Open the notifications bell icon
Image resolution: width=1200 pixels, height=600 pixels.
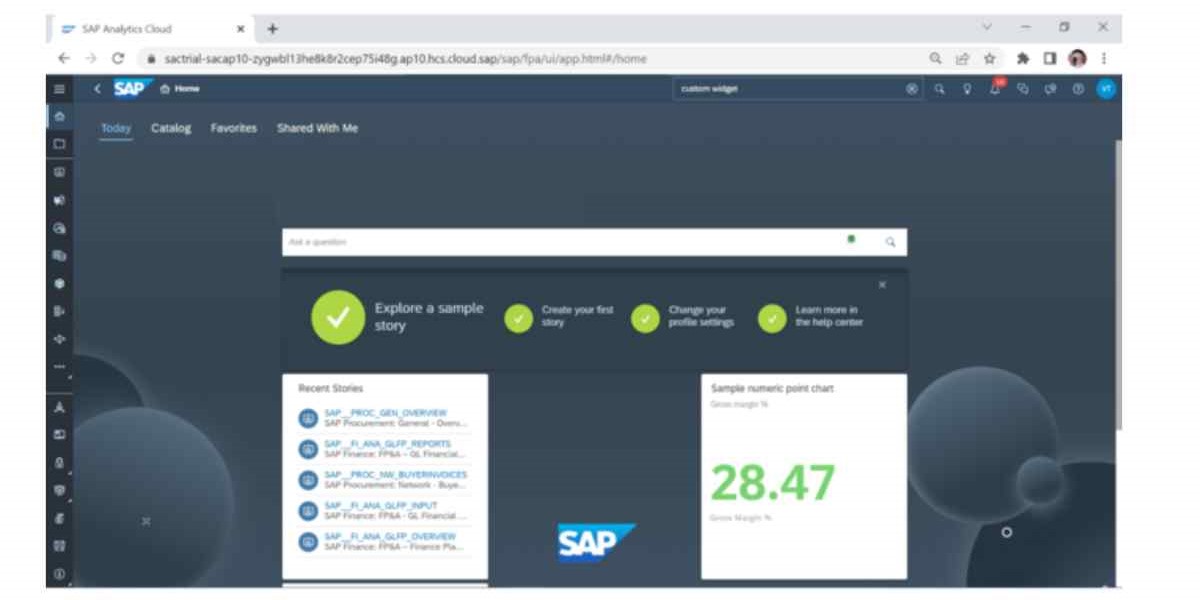(x=995, y=89)
